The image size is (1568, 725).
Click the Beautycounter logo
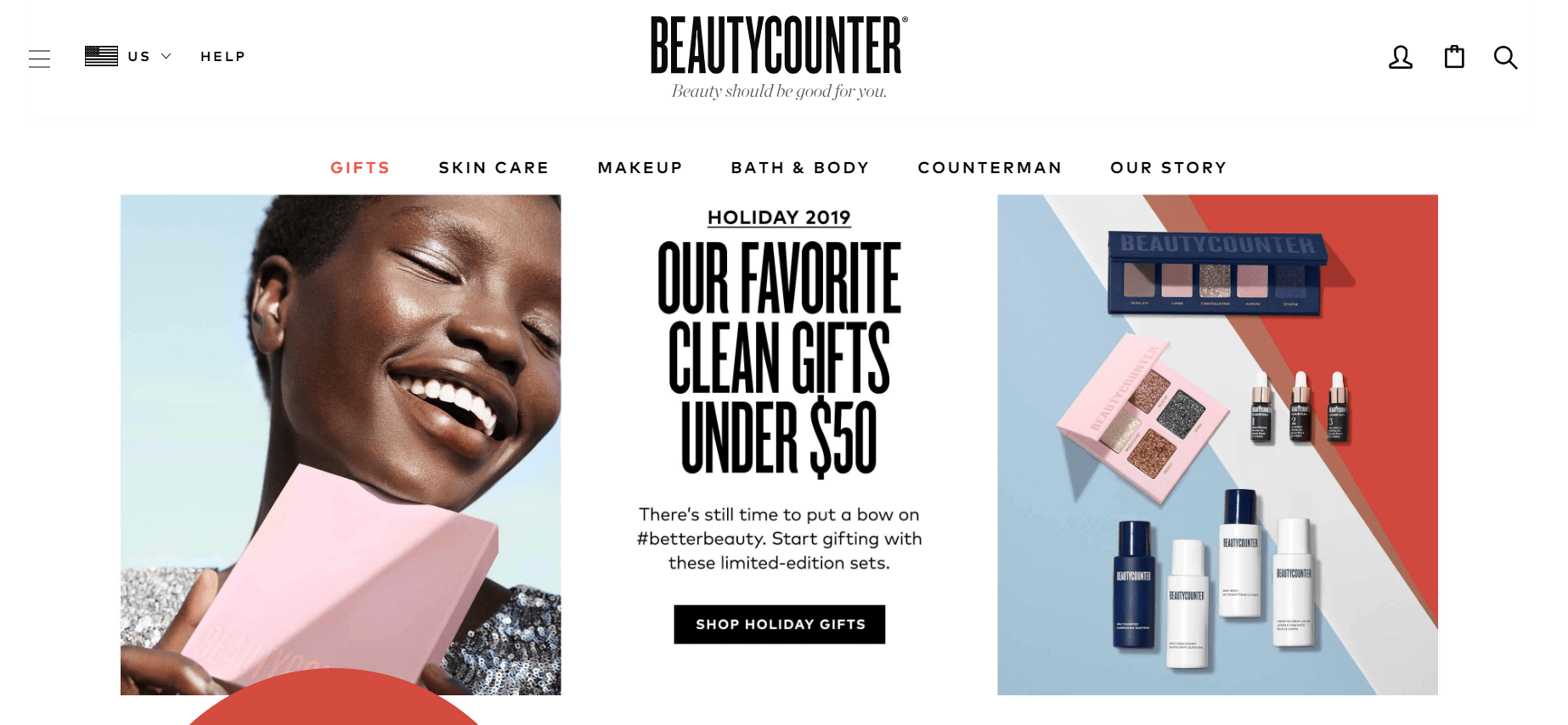point(779,45)
